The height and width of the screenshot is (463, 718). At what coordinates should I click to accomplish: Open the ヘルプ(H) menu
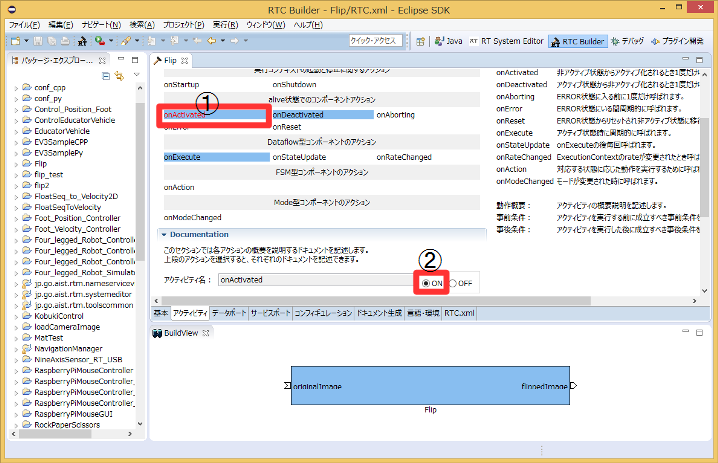point(308,25)
